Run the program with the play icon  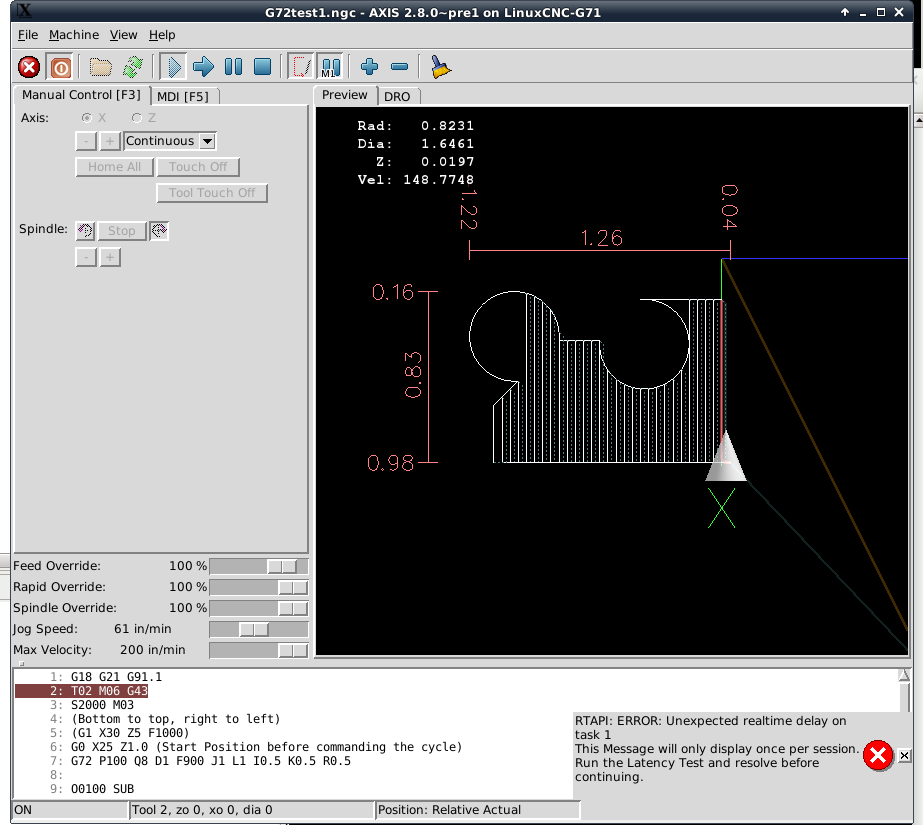click(x=174, y=67)
